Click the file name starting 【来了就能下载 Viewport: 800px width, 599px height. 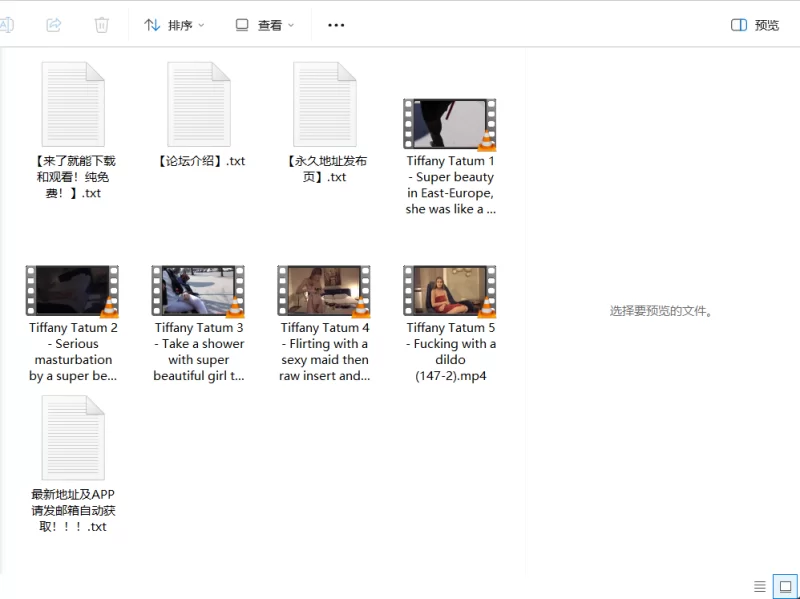[73, 177]
